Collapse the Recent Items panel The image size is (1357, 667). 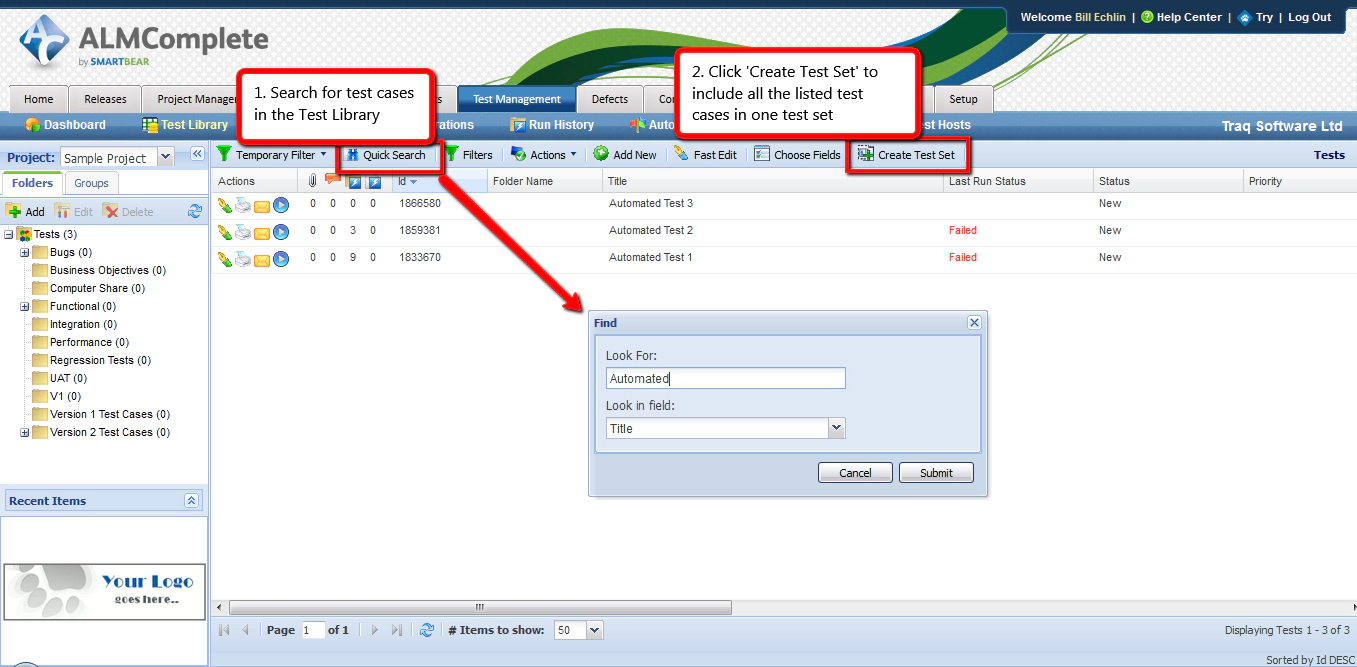[191, 500]
